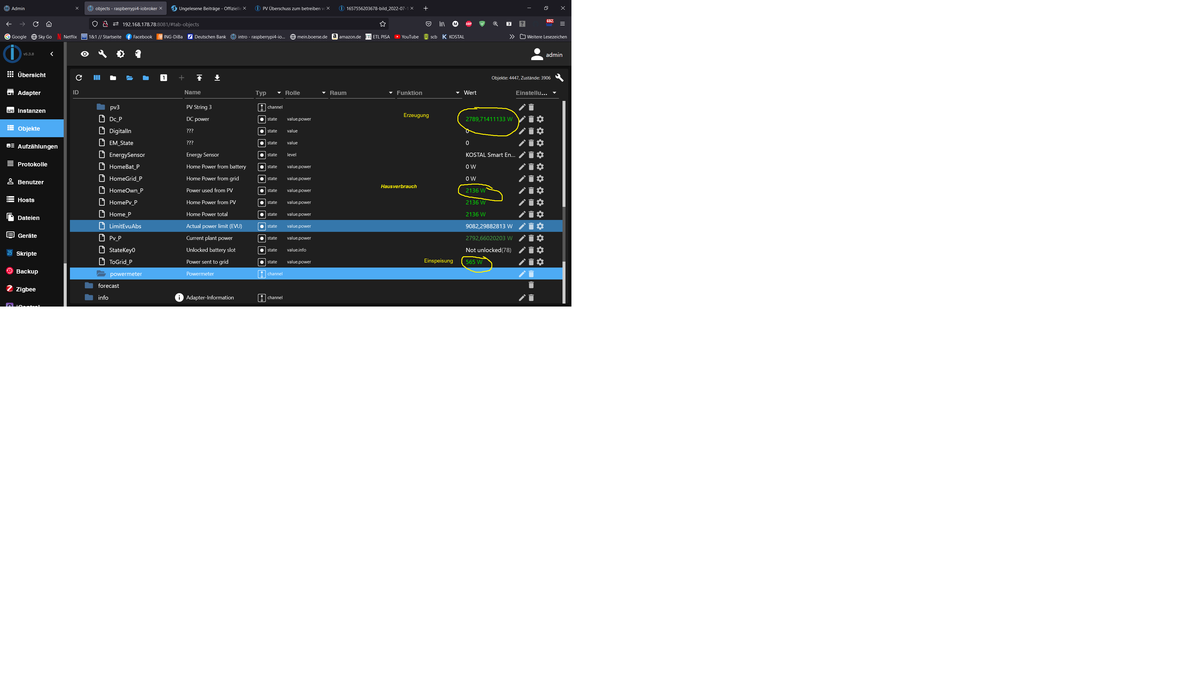Edit the info channel with pencil icon

tap(522, 297)
